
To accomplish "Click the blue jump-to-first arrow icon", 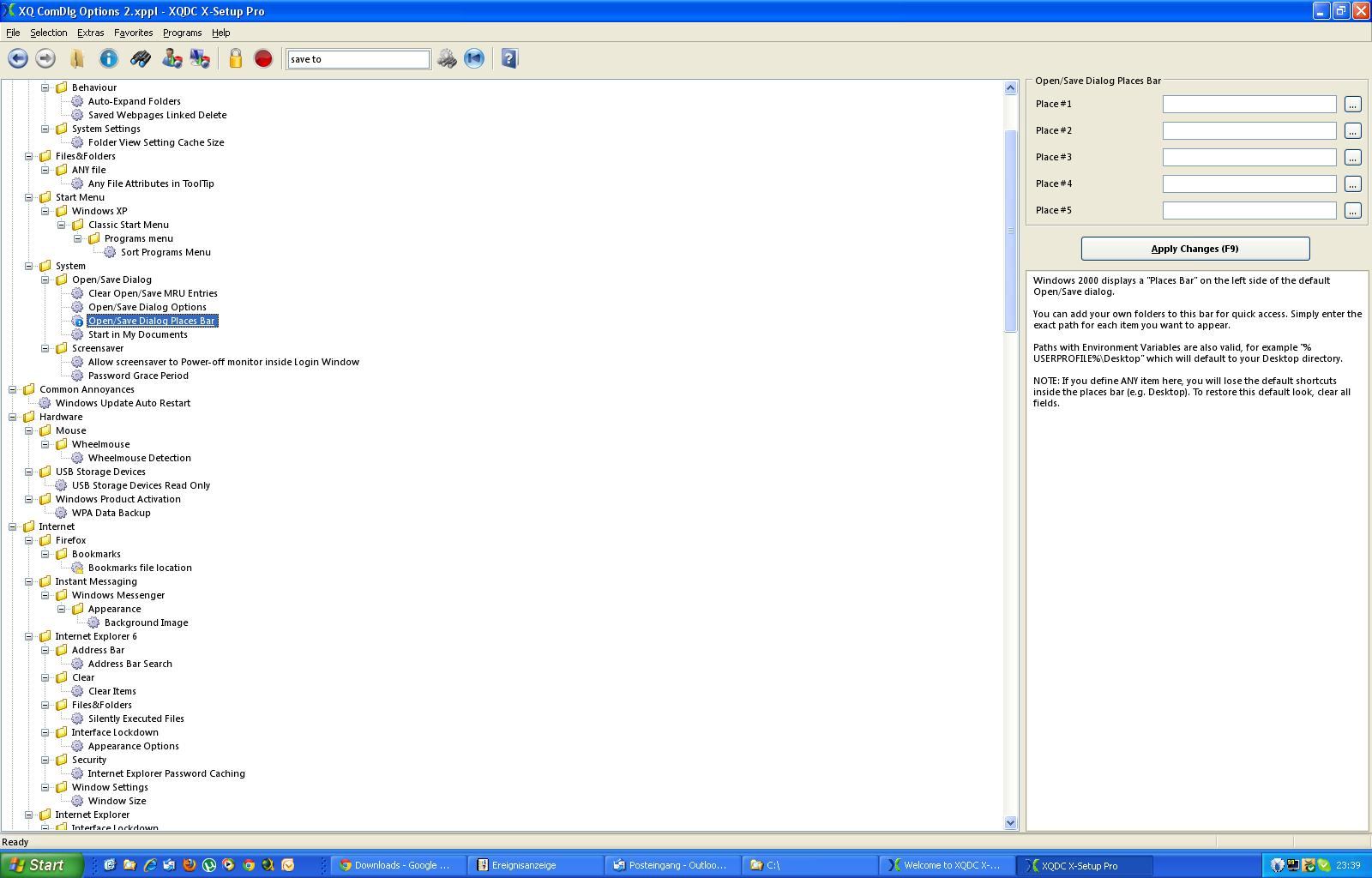I will [474, 58].
